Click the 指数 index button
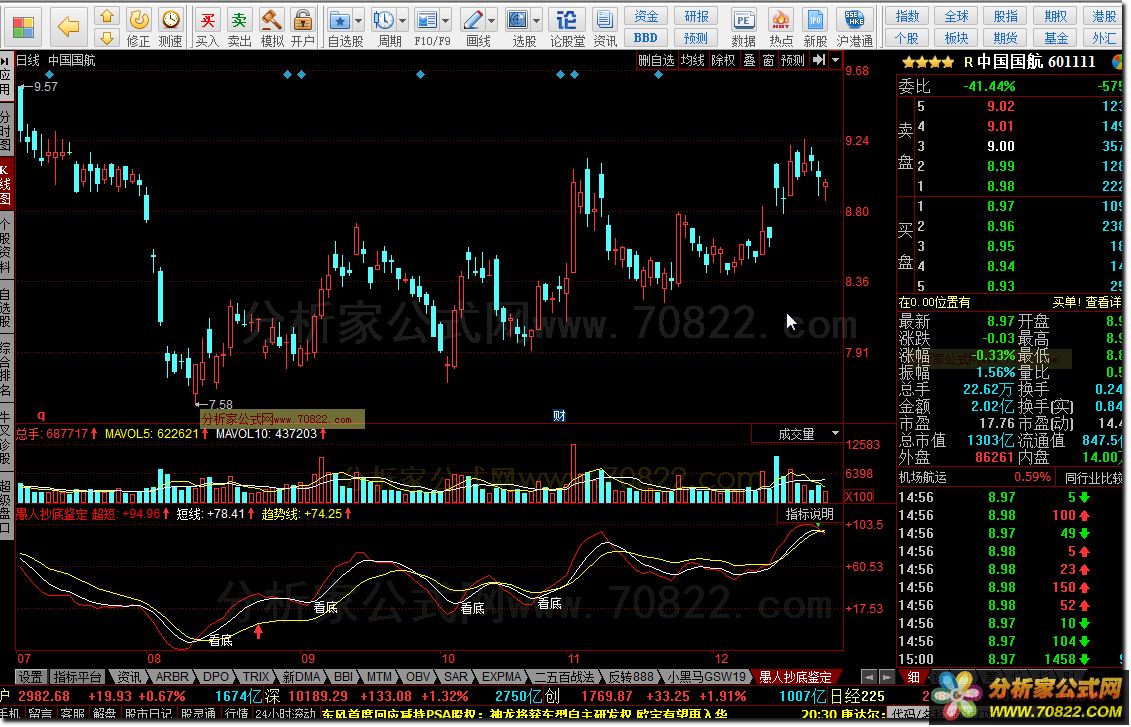 pyautogui.click(x=907, y=16)
